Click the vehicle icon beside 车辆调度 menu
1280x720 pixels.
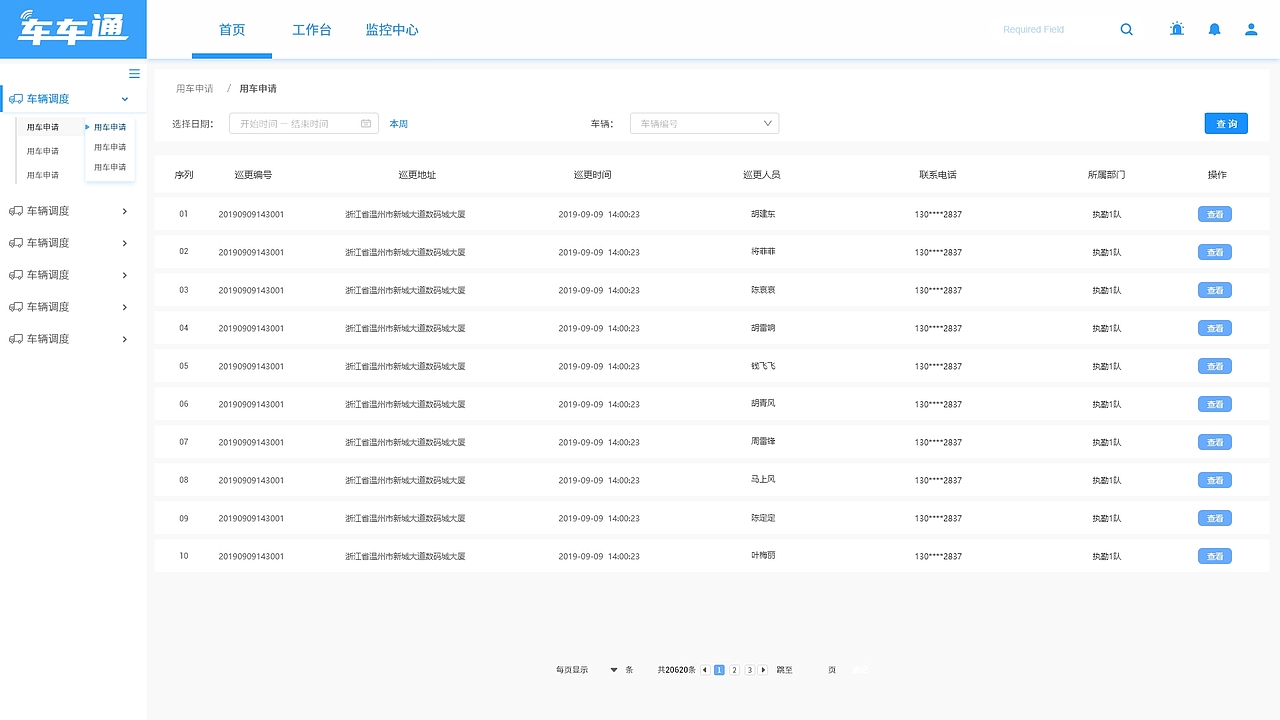pyautogui.click(x=14, y=99)
